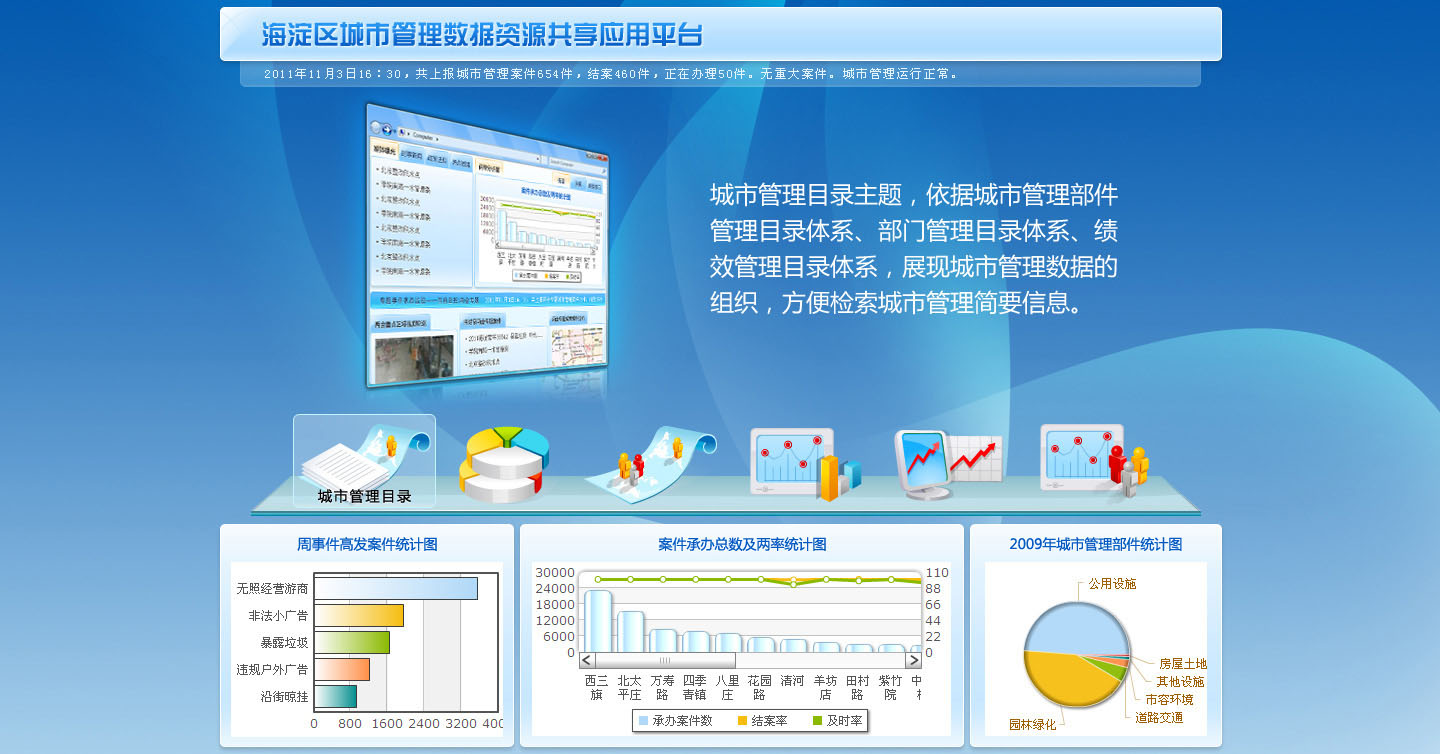Image resolution: width=1440 pixels, height=754 pixels.
Task: Click the 城市管理目录主题 description paragraph
Action: (x=914, y=249)
